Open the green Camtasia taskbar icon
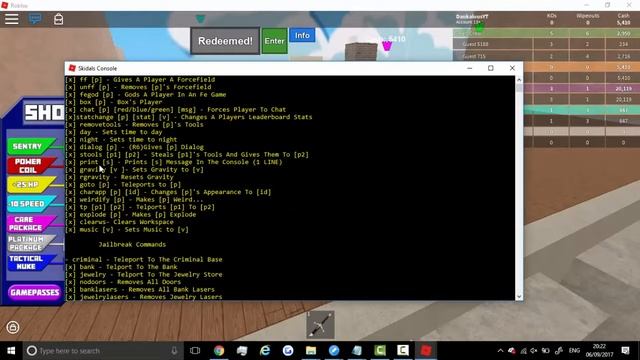This screenshot has height=360, width=640. pyautogui.click(x=380, y=351)
